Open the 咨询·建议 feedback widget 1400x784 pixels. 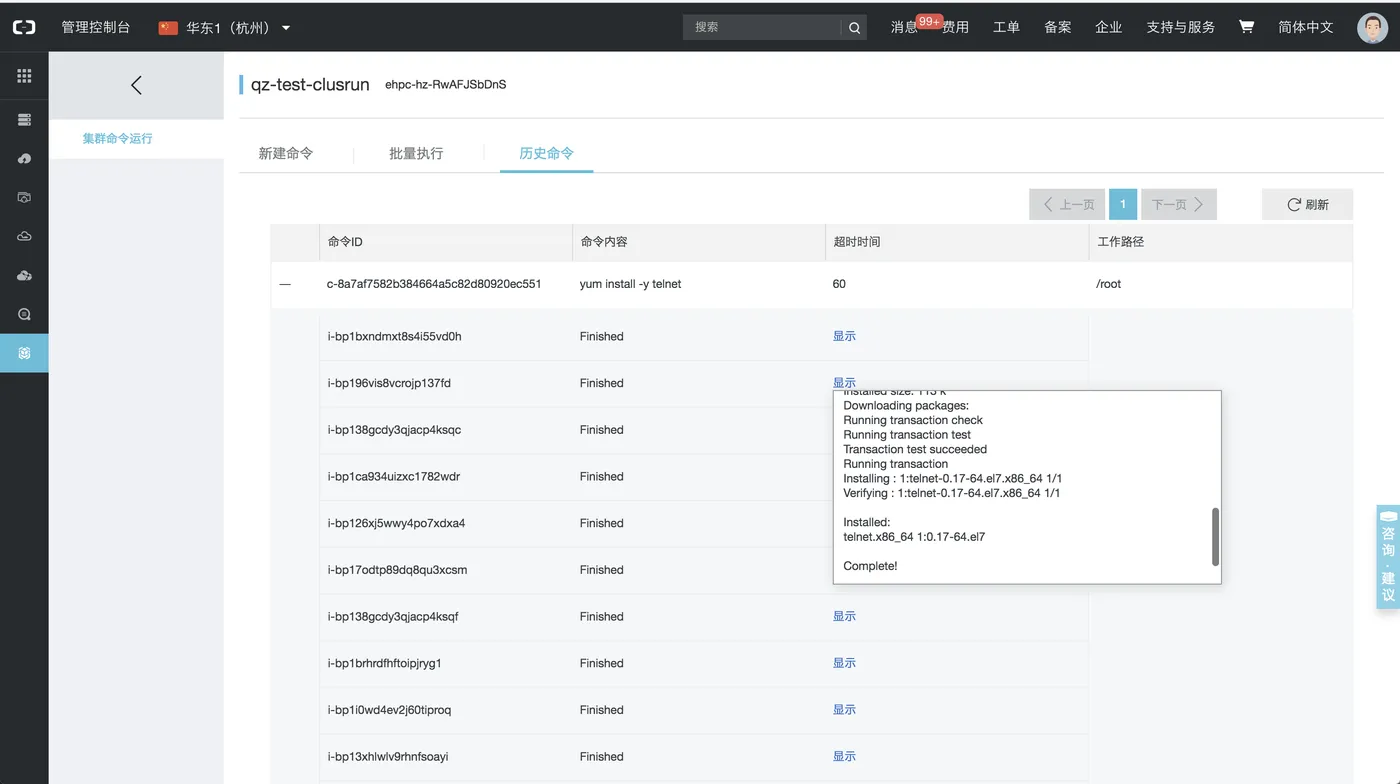[1388, 557]
